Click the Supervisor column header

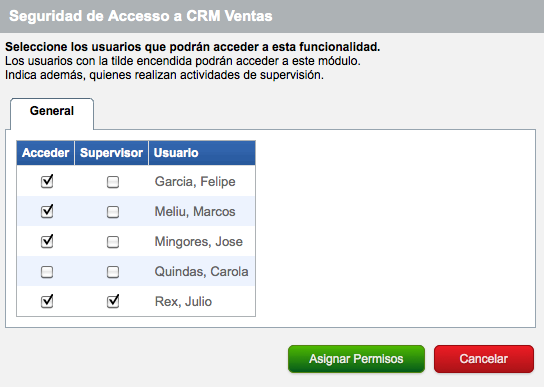tap(111, 153)
